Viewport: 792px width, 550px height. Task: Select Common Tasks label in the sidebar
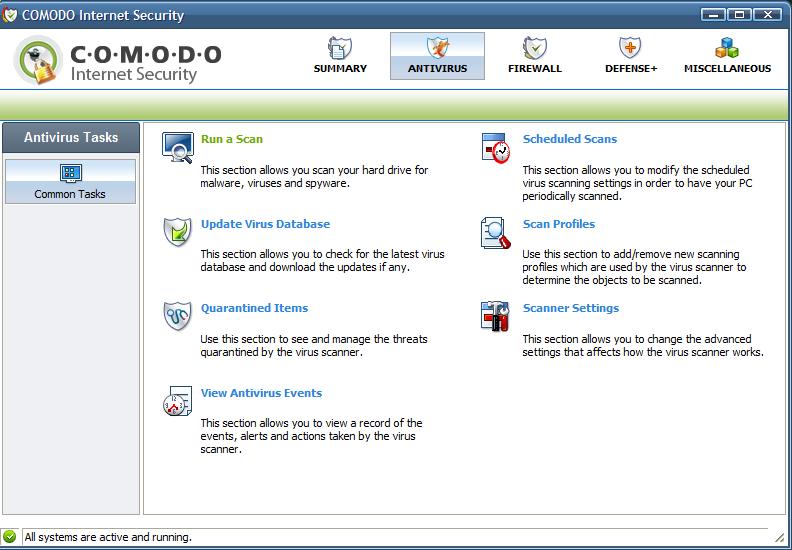click(70, 194)
